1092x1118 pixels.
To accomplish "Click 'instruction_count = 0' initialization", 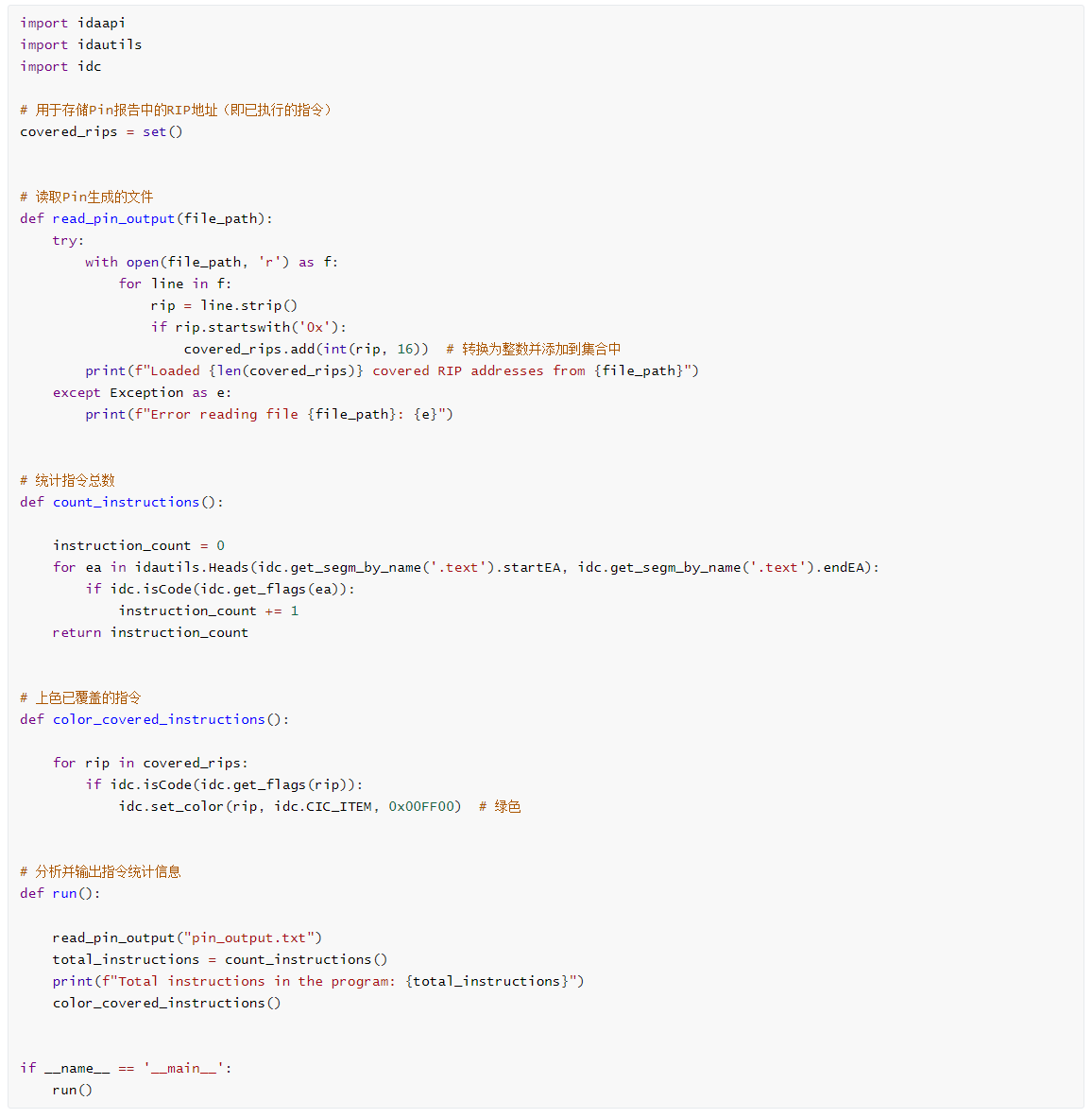I will coord(139,545).
